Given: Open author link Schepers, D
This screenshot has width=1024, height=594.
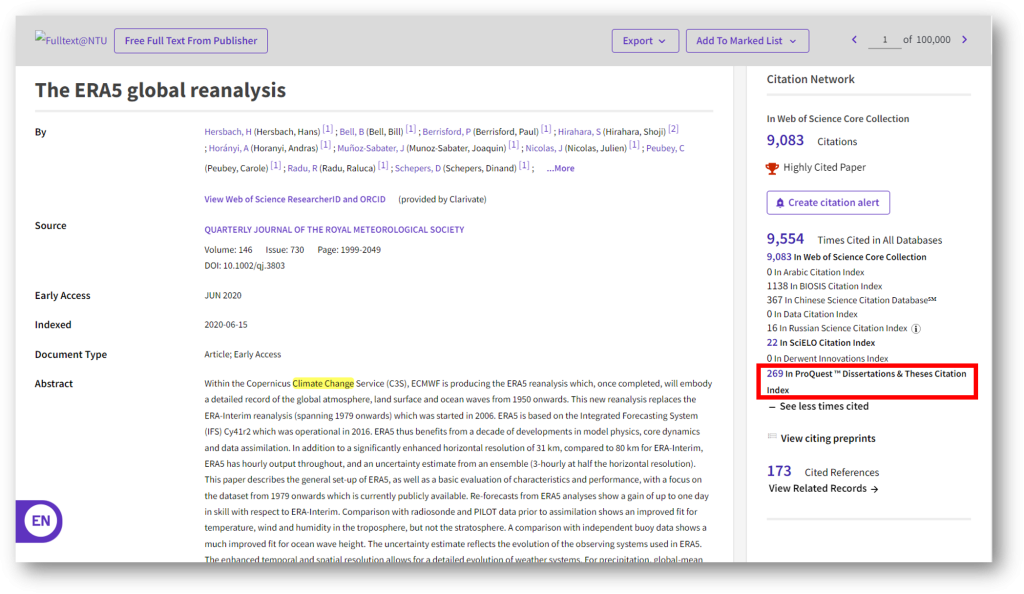Looking at the screenshot, I should coord(418,168).
